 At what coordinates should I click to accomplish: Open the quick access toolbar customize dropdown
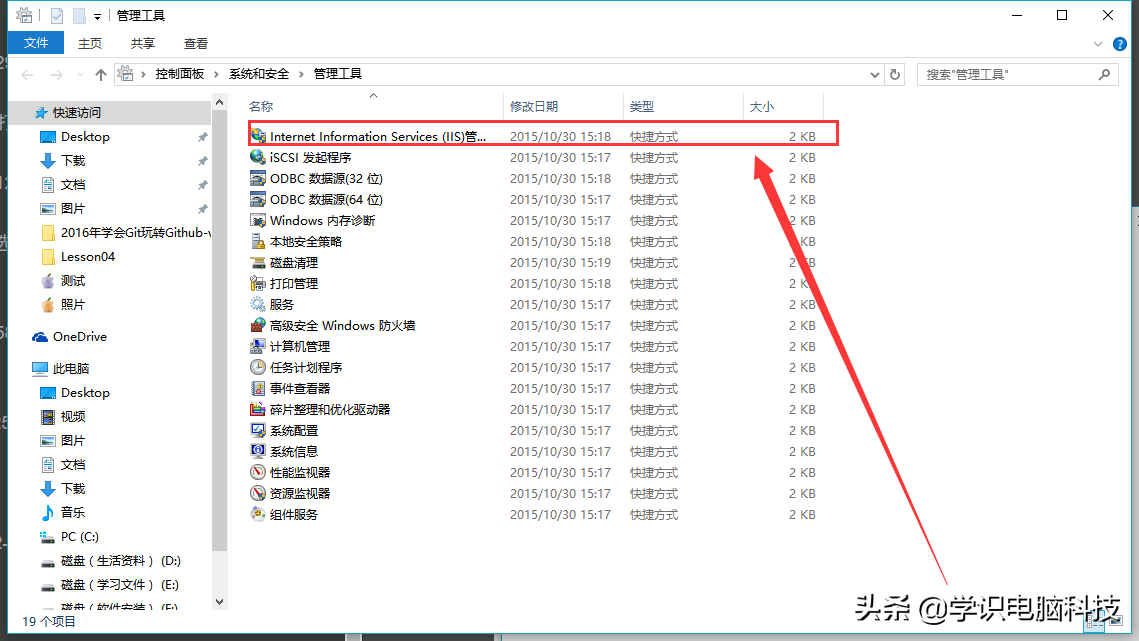coord(97,16)
